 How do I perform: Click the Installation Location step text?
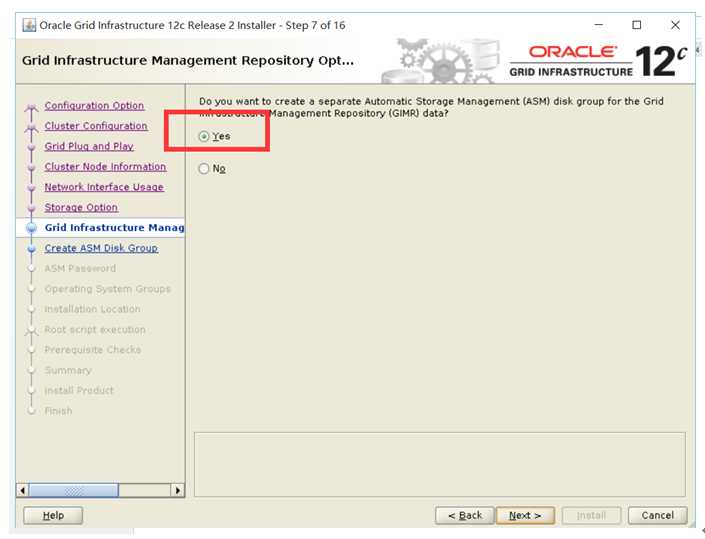pyautogui.click(x=92, y=309)
